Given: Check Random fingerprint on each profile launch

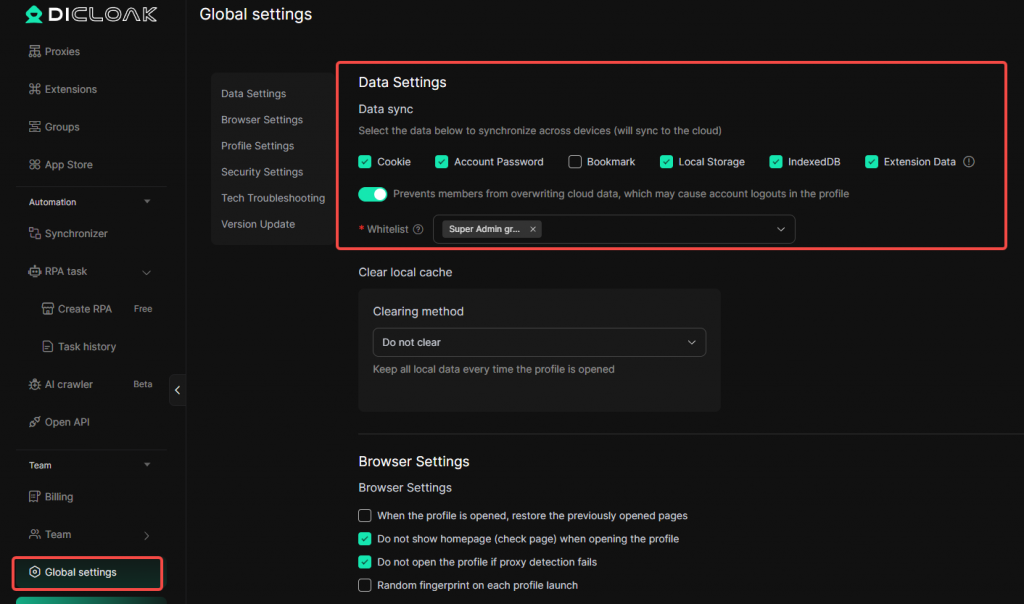Looking at the screenshot, I should coord(365,585).
